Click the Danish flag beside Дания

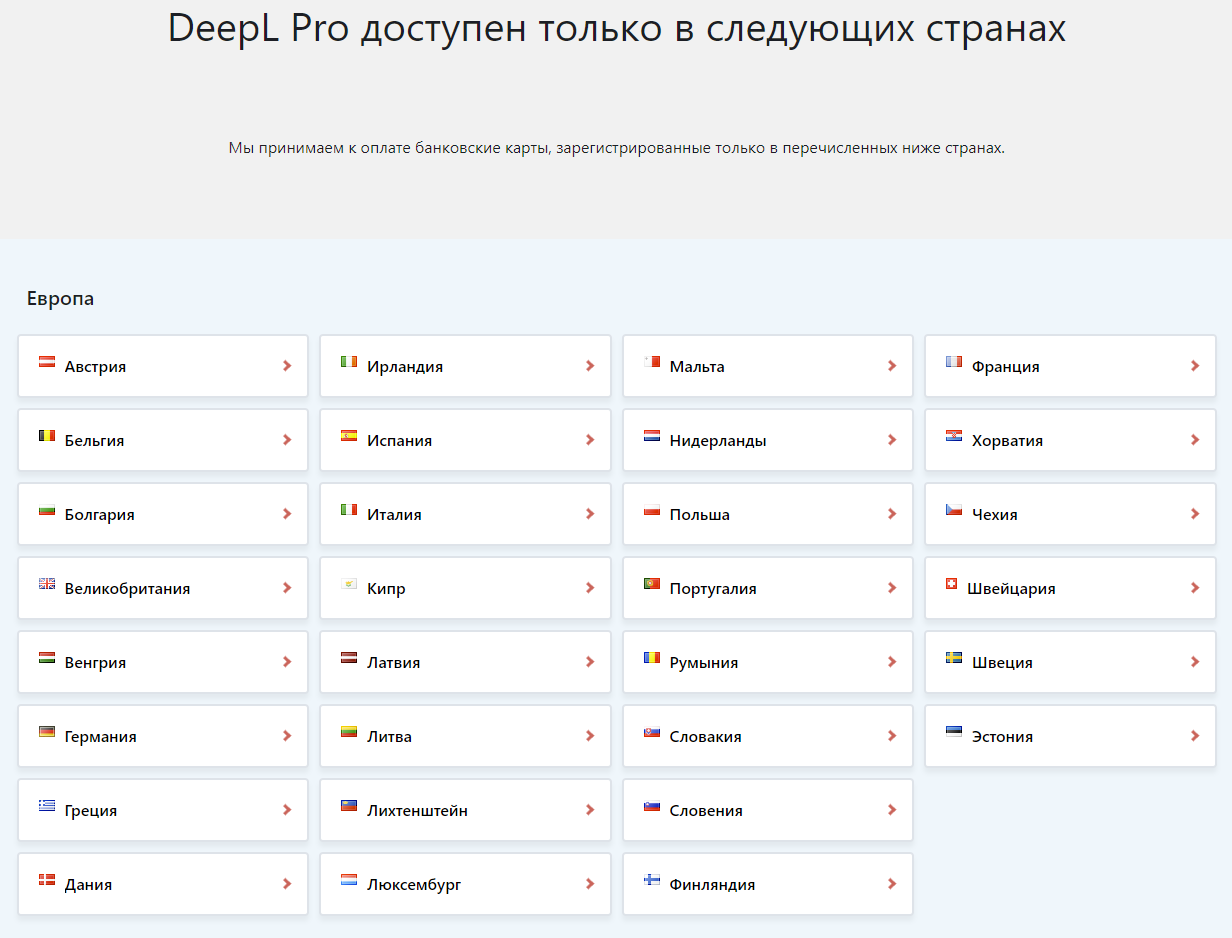(x=47, y=880)
